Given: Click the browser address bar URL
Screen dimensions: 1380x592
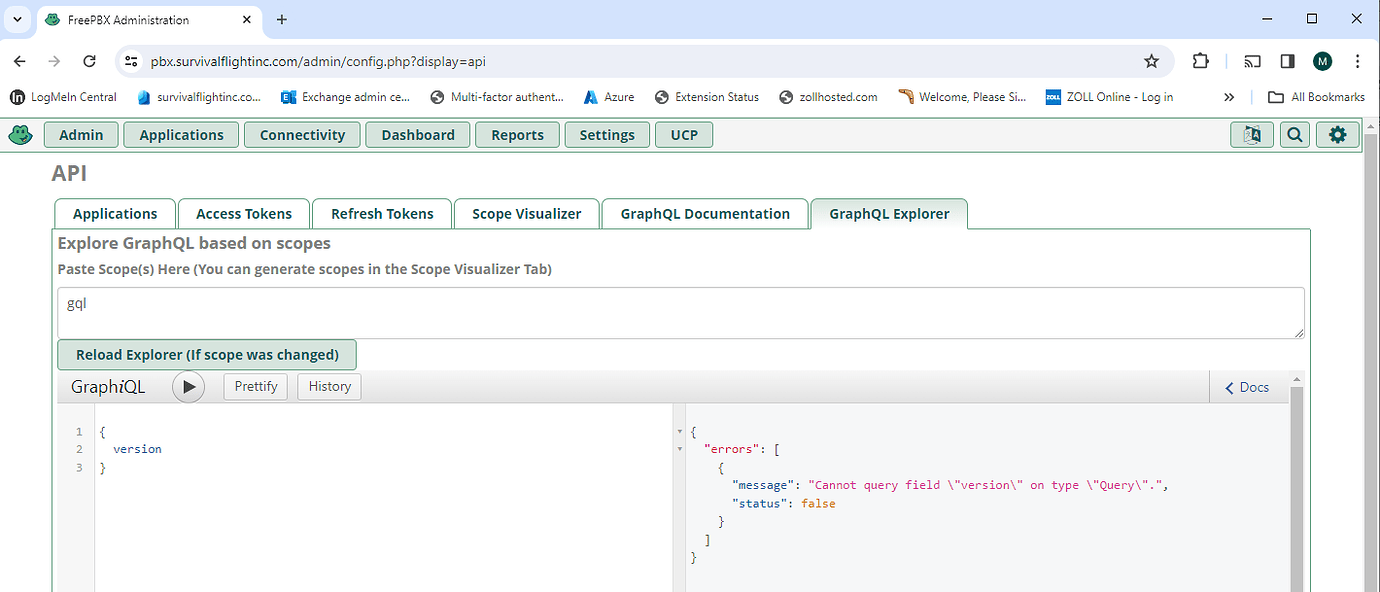Looking at the screenshot, I should click(318, 61).
